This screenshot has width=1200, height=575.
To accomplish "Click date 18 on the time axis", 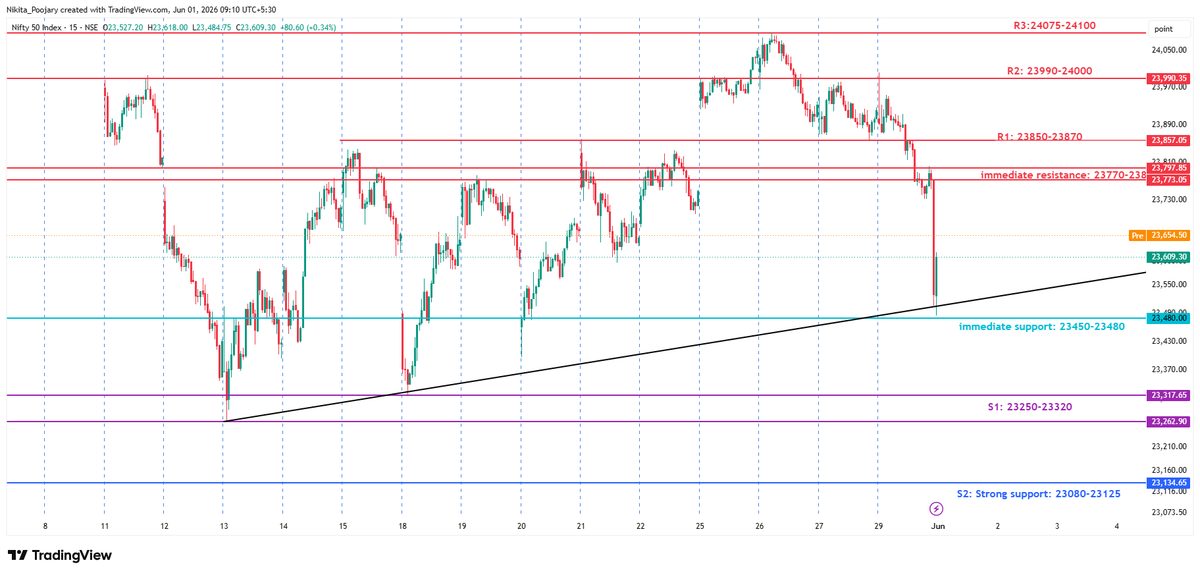I will [402, 525].
